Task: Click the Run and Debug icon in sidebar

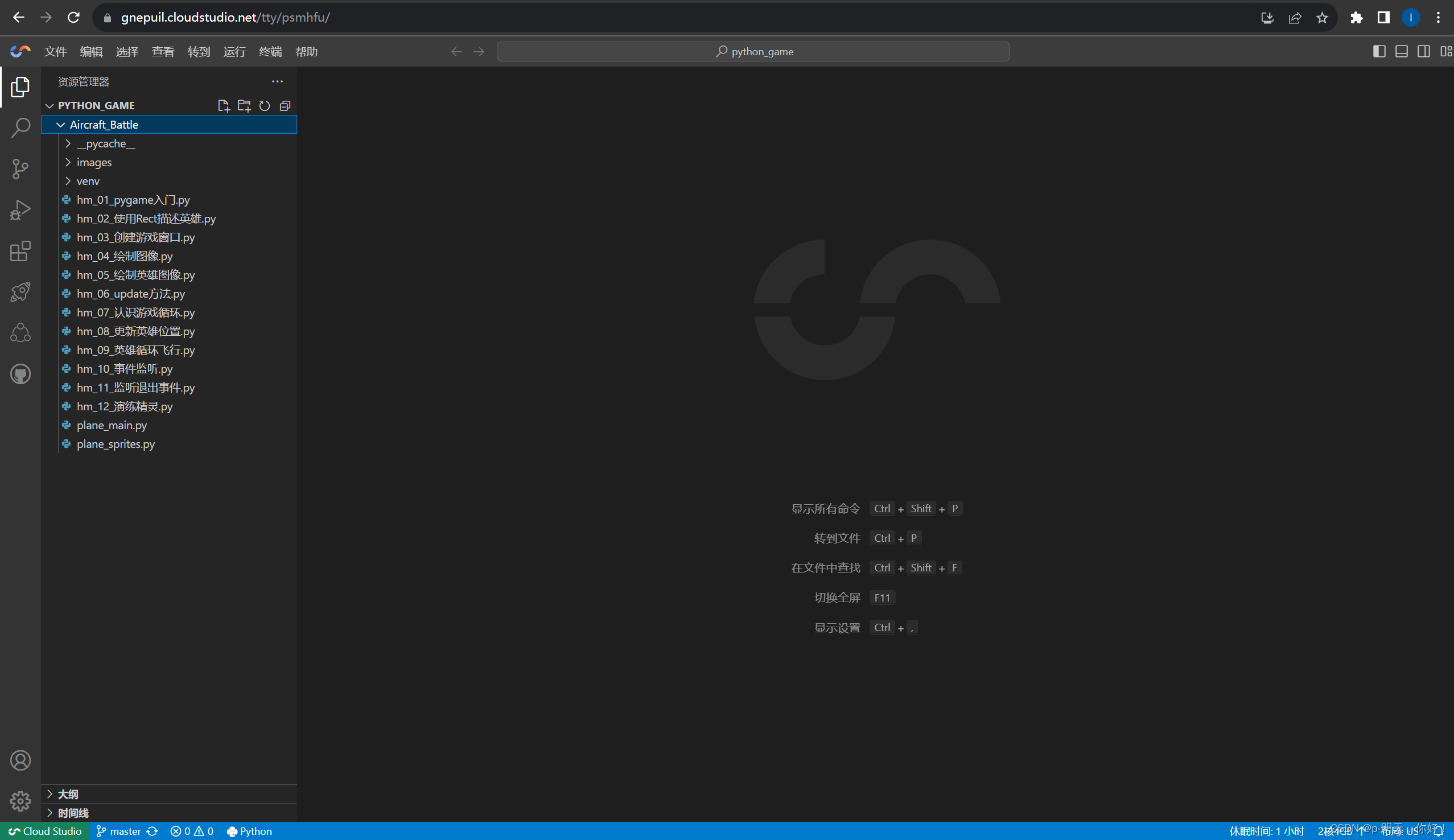Action: coord(20,210)
